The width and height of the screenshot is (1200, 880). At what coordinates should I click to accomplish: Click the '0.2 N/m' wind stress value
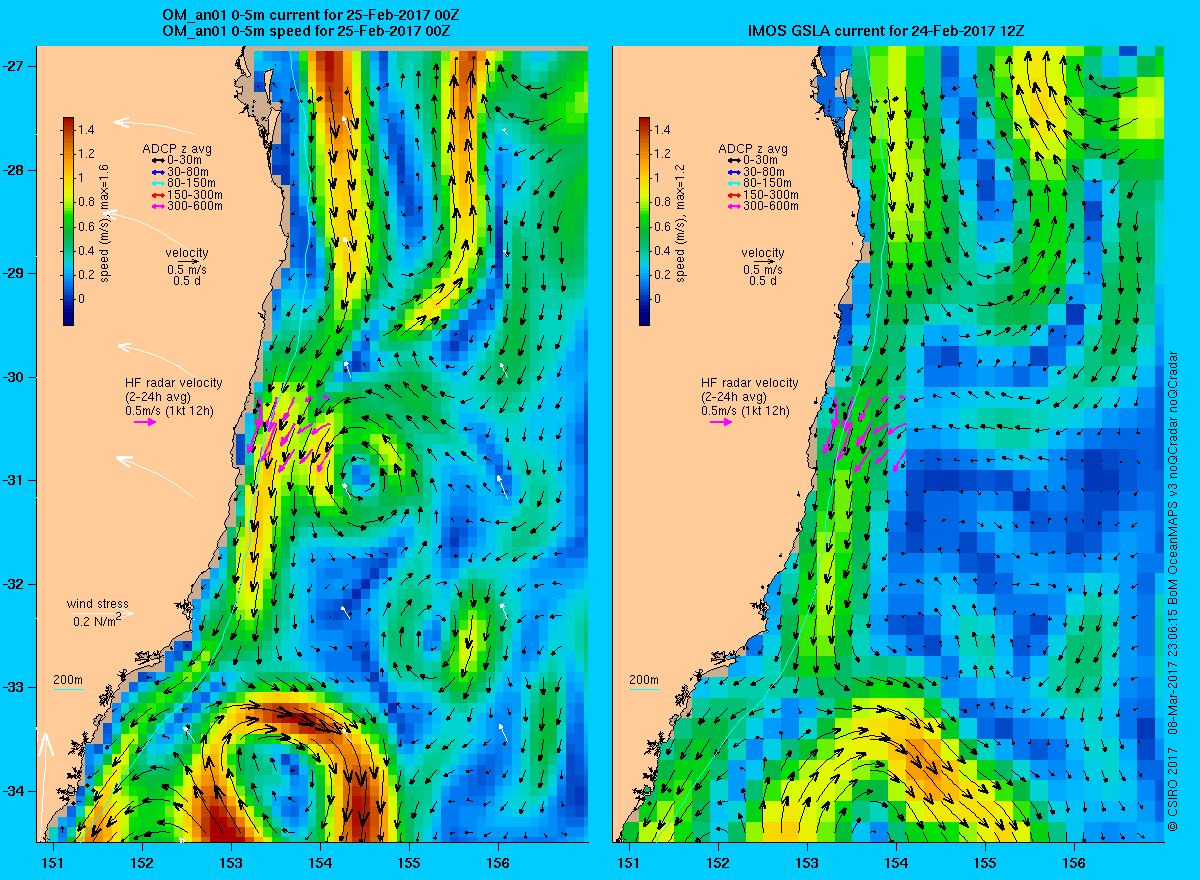point(96,621)
